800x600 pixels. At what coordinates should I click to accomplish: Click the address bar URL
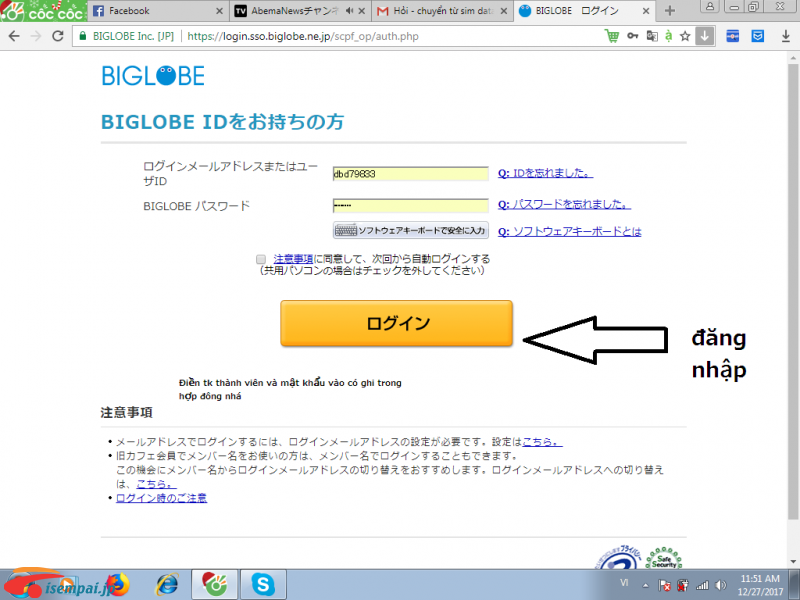pos(303,36)
